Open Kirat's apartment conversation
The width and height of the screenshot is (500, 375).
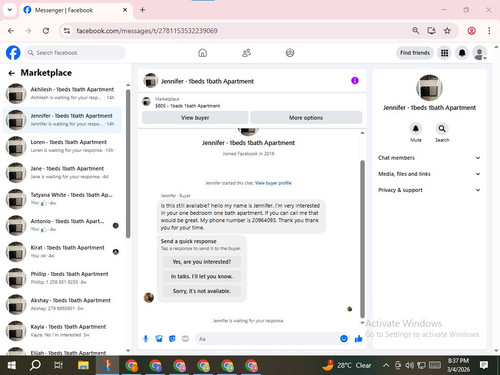pyautogui.click(x=62, y=252)
